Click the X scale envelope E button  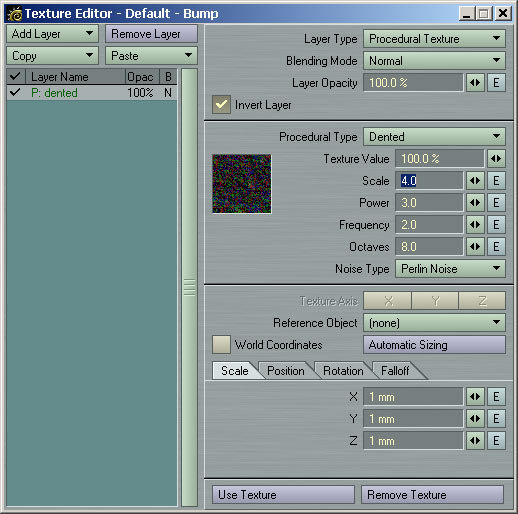tap(496, 397)
